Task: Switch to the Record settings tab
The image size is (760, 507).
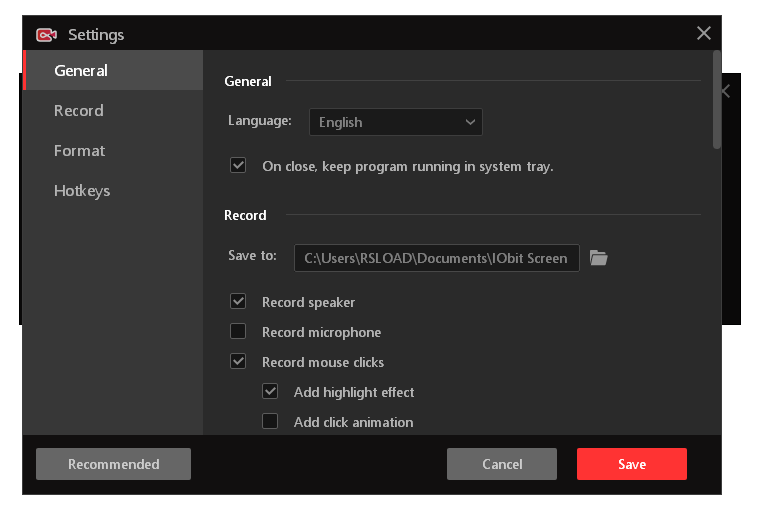Action: click(x=79, y=111)
